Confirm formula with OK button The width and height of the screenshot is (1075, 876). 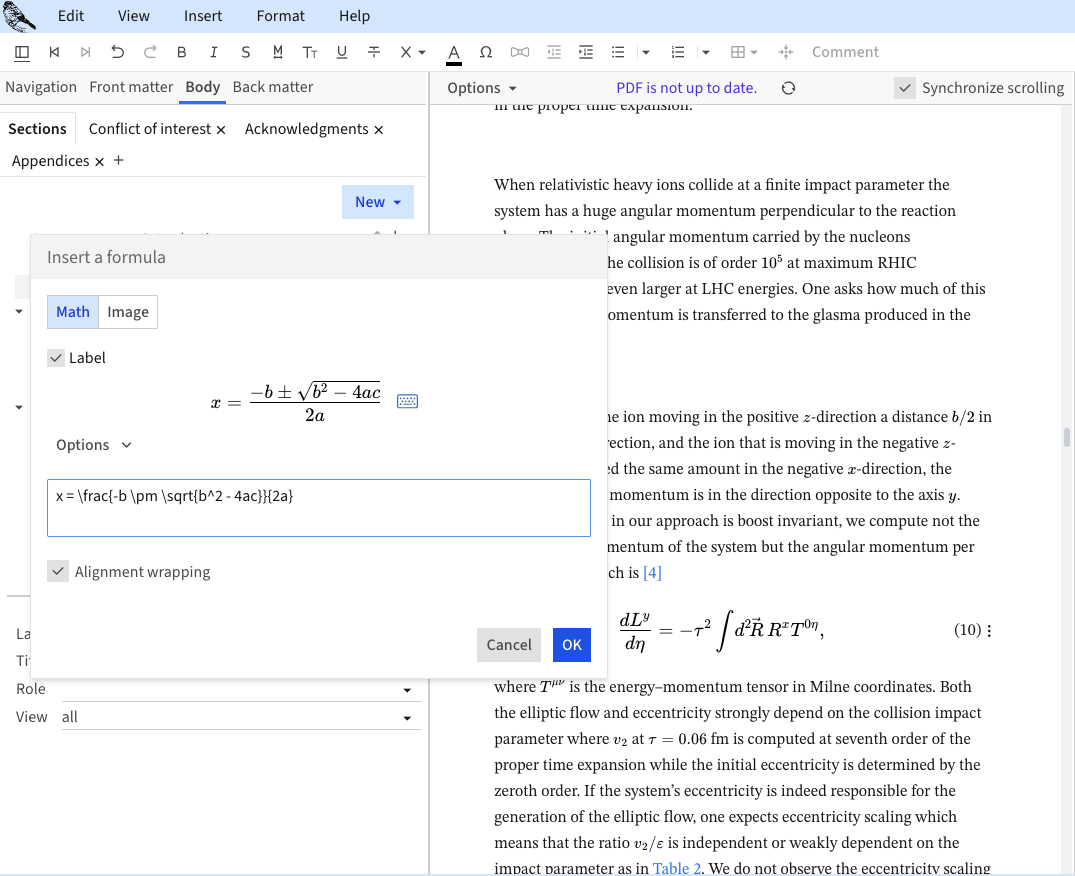(571, 645)
